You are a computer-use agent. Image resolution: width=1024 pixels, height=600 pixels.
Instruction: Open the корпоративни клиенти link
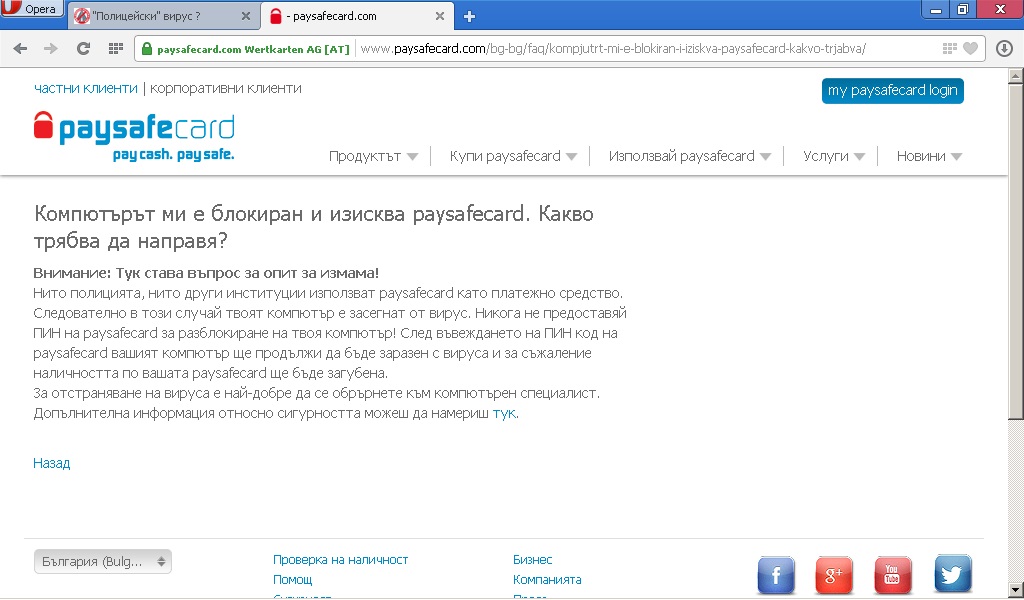(x=225, y=88)
